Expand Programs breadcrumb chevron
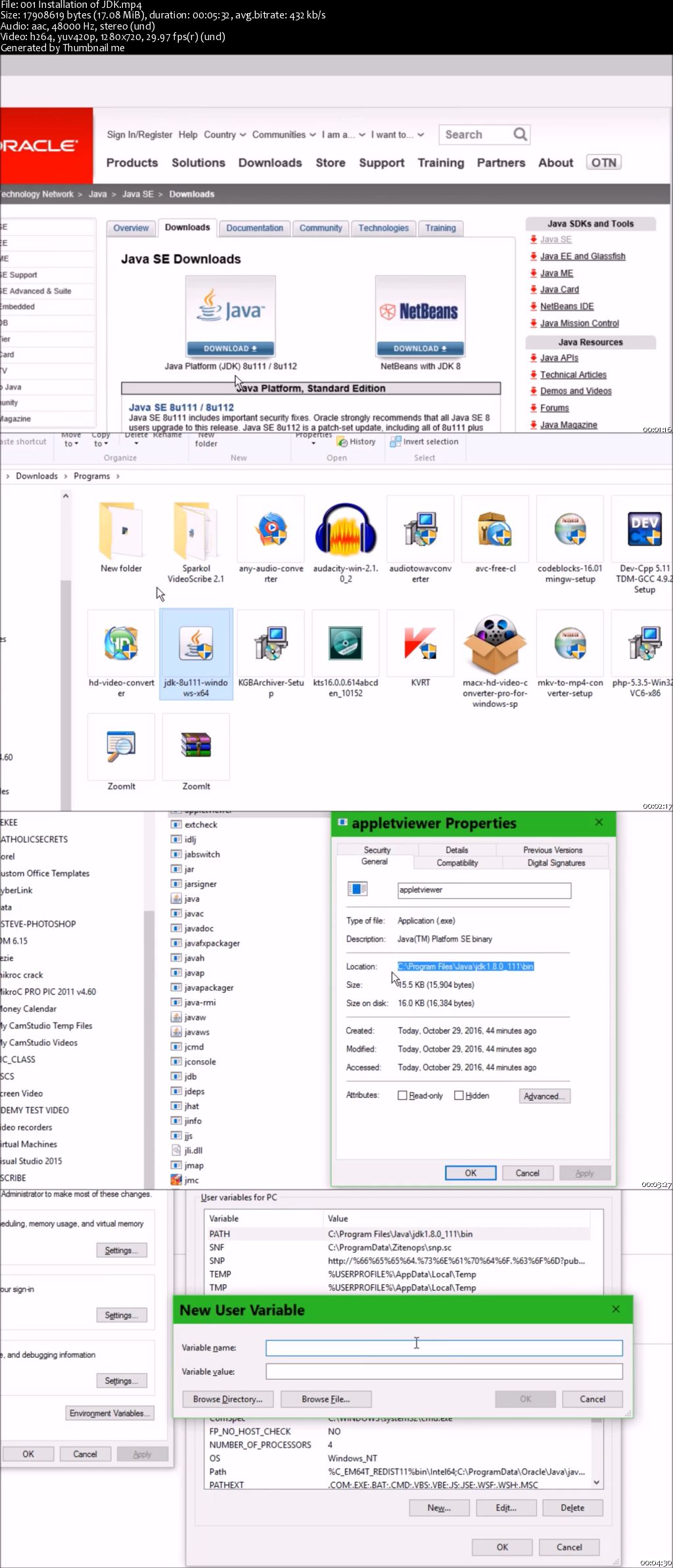The height and width of the screenshot is (1568, 673). [118, 476]
